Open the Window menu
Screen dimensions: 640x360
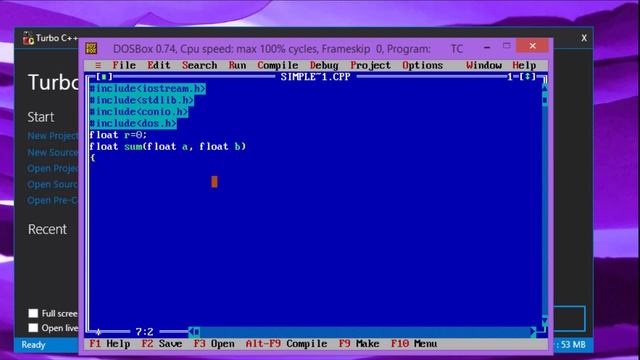click(484, 65)
